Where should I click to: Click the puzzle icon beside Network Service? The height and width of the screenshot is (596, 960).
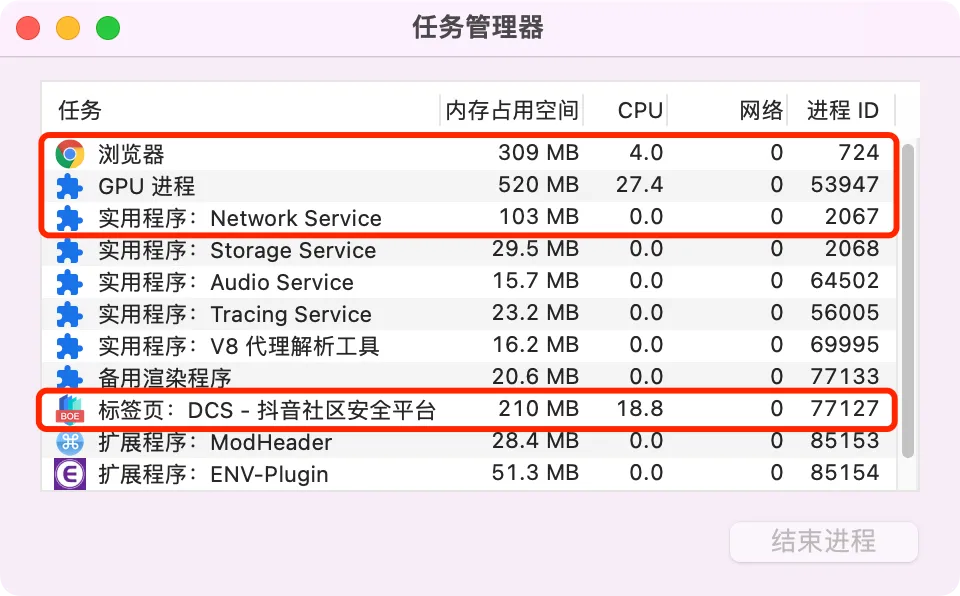coord(70,219)
